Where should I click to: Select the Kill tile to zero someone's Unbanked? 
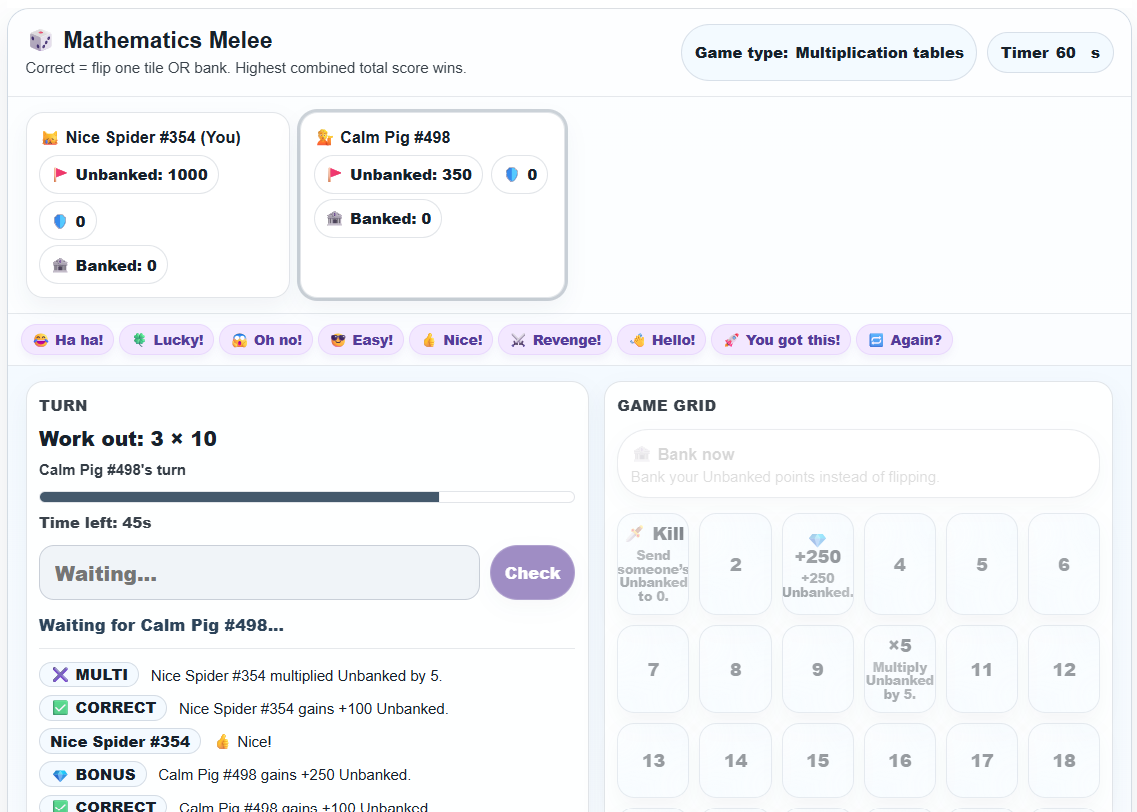(653, 564)
